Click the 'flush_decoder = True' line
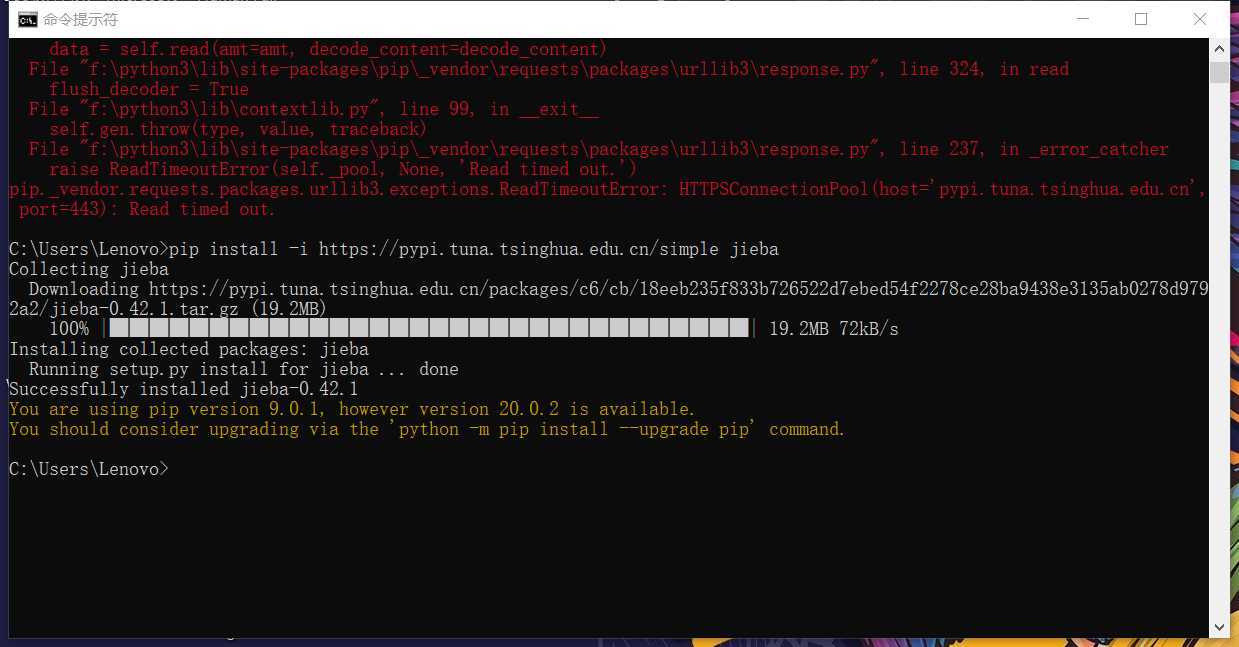 (x=148, y=89)
